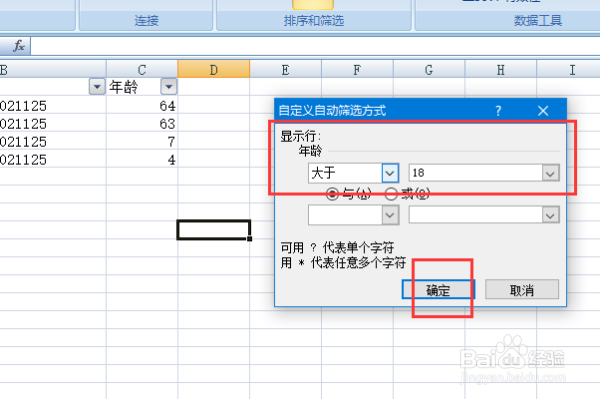This screenshot has height=399, width=600.
Task: Click the 021125 cell beside age 7
Action: (x=53, y=141)
